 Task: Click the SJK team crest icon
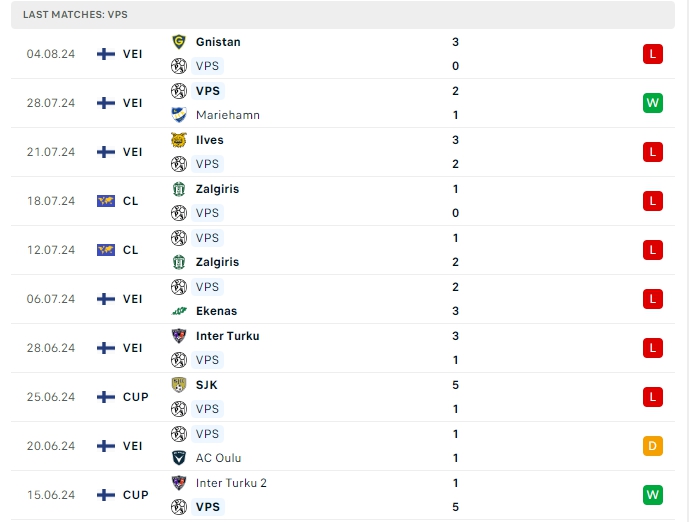pos(179,385)
